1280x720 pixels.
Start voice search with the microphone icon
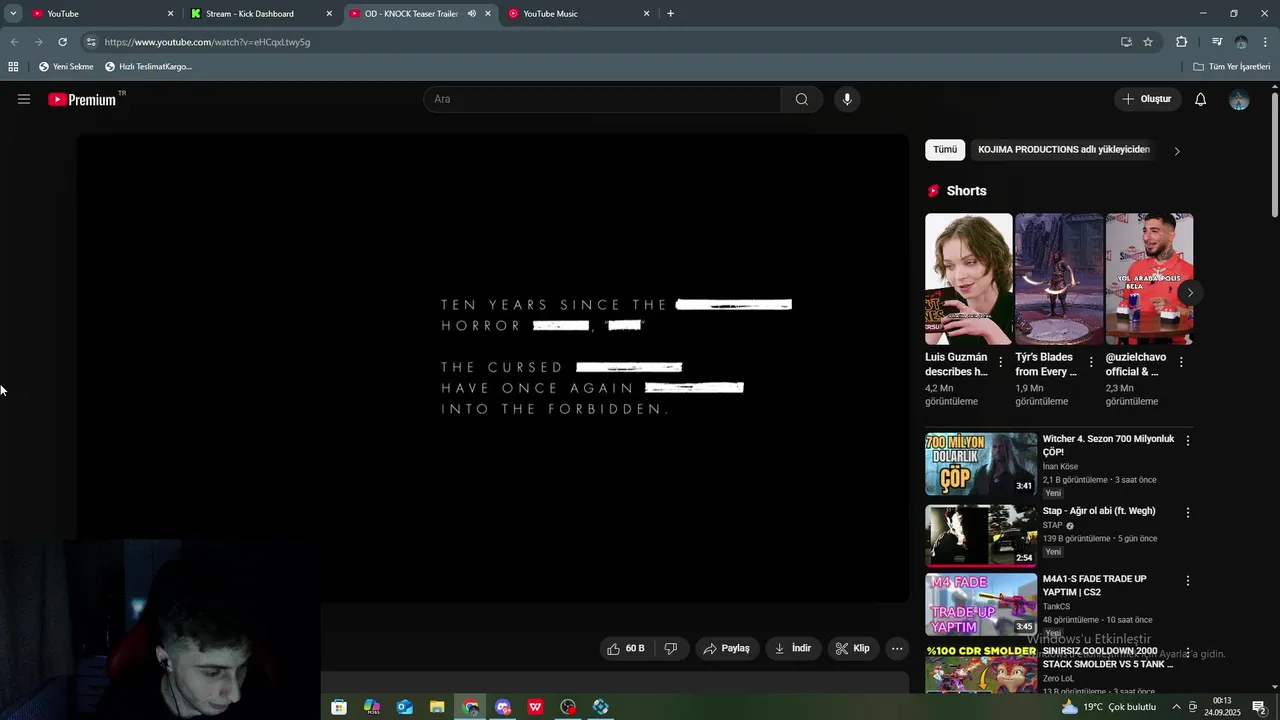click(847, 99)
